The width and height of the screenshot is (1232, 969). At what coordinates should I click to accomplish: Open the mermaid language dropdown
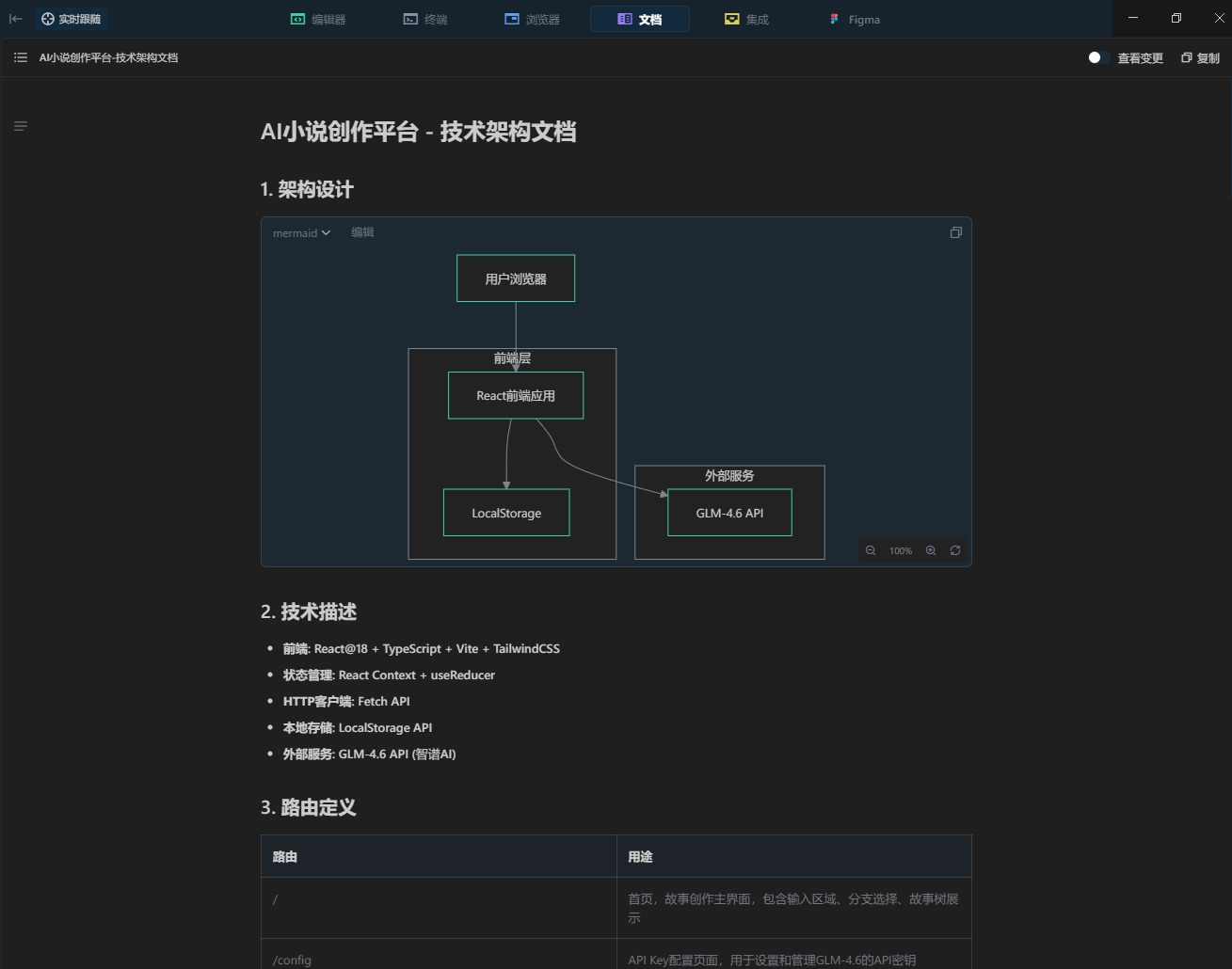click(300, 232)
